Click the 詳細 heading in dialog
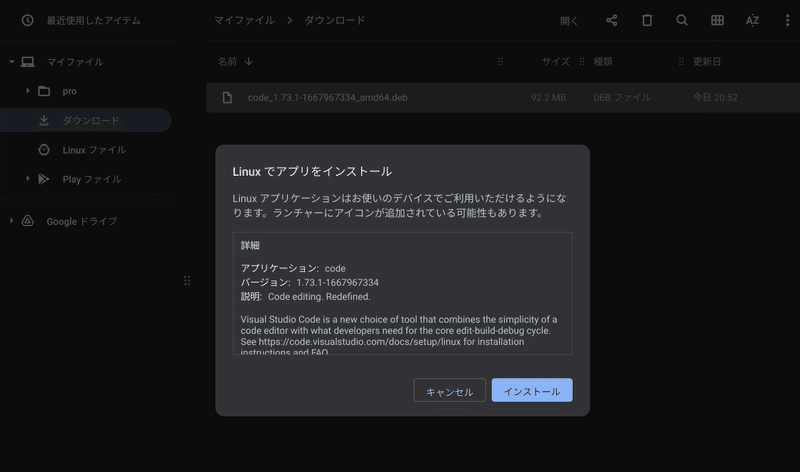Screen dimensions: 800x472 point(250,245)
